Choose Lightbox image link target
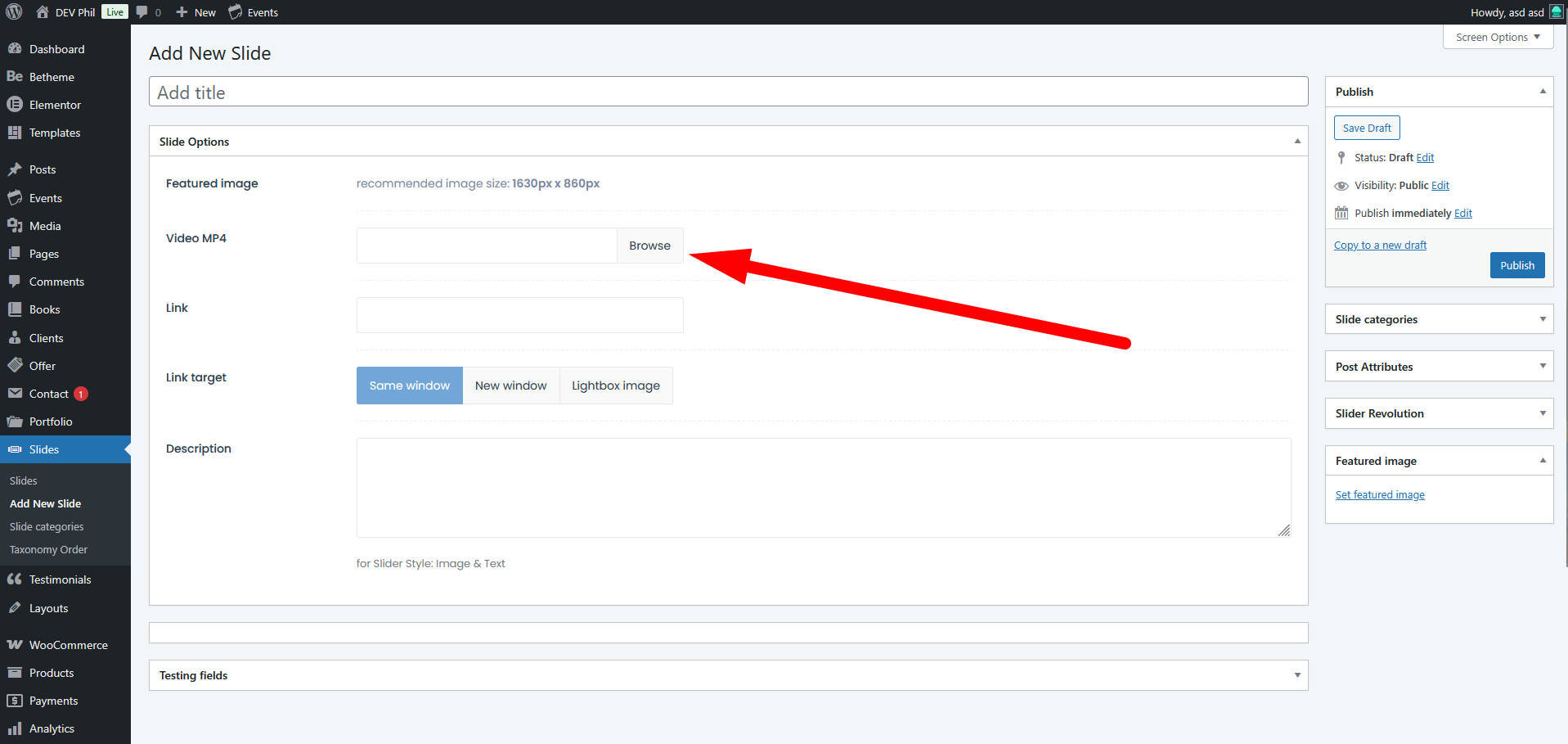The height and width of the screenshot is (744, 1568). 615,386
